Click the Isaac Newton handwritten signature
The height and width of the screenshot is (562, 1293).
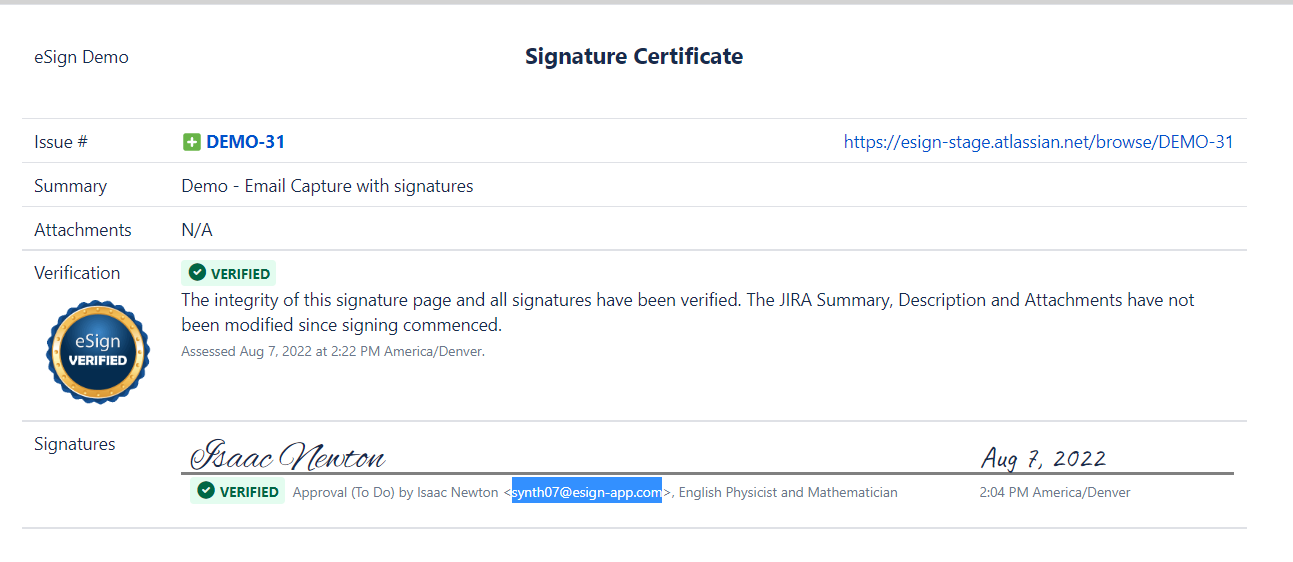[288, 457]
